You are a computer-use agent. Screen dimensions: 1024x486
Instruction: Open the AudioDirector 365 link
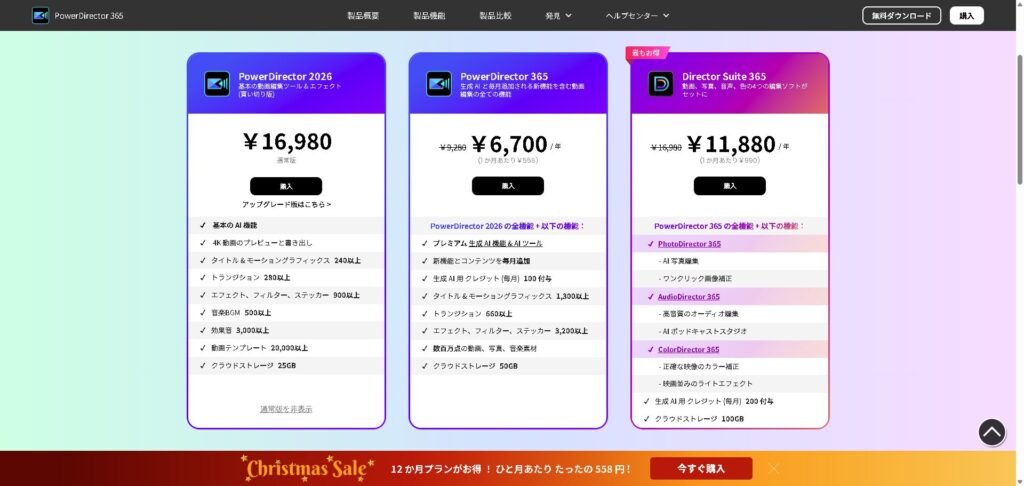[688, 297]
